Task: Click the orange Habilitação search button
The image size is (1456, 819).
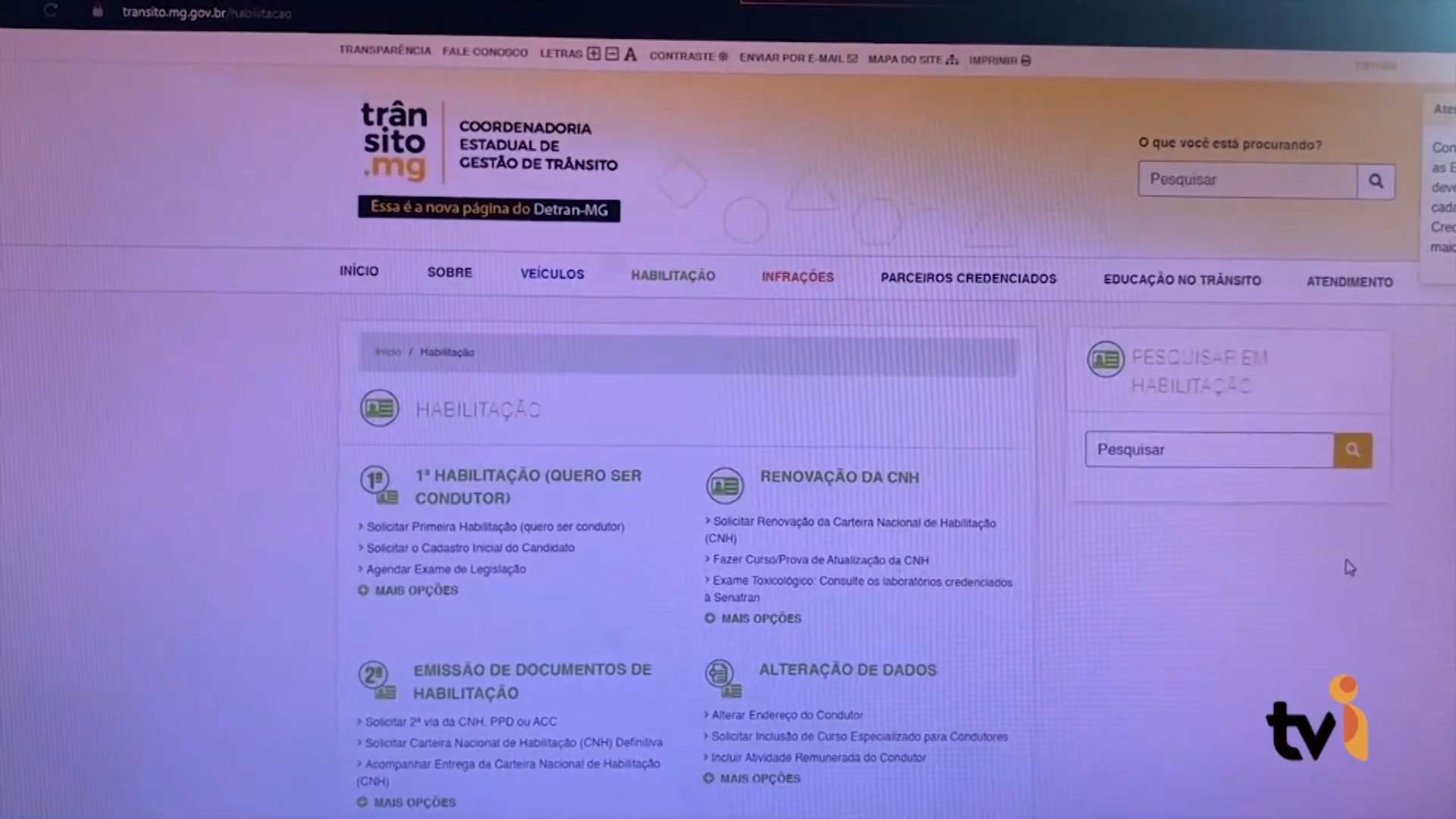Action: (1353, 450)
